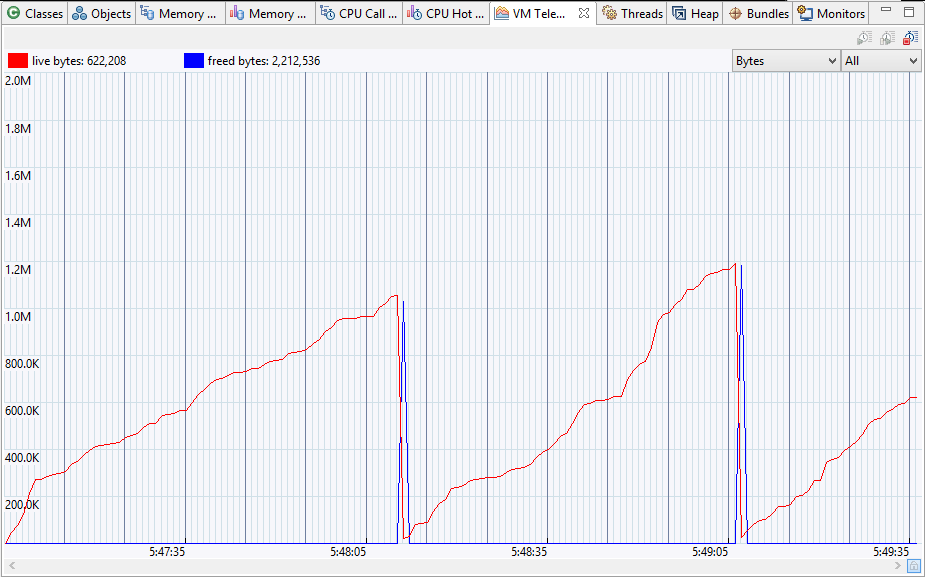Click the red live bytes color swatch
The height and width of the screenshot is (577, 925).
coord(17,61)
